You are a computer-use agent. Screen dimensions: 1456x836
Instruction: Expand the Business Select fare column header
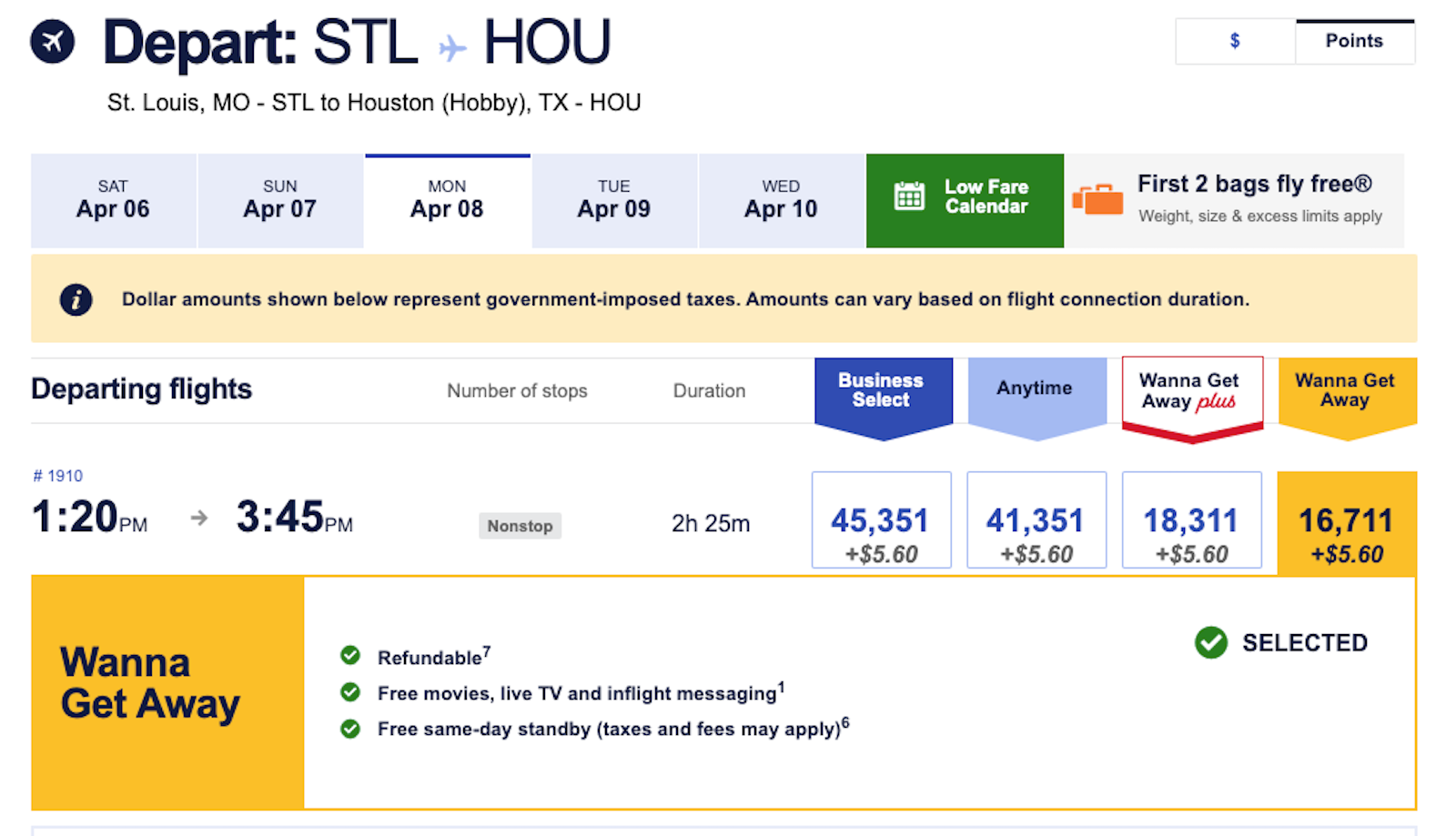(881, 391)
